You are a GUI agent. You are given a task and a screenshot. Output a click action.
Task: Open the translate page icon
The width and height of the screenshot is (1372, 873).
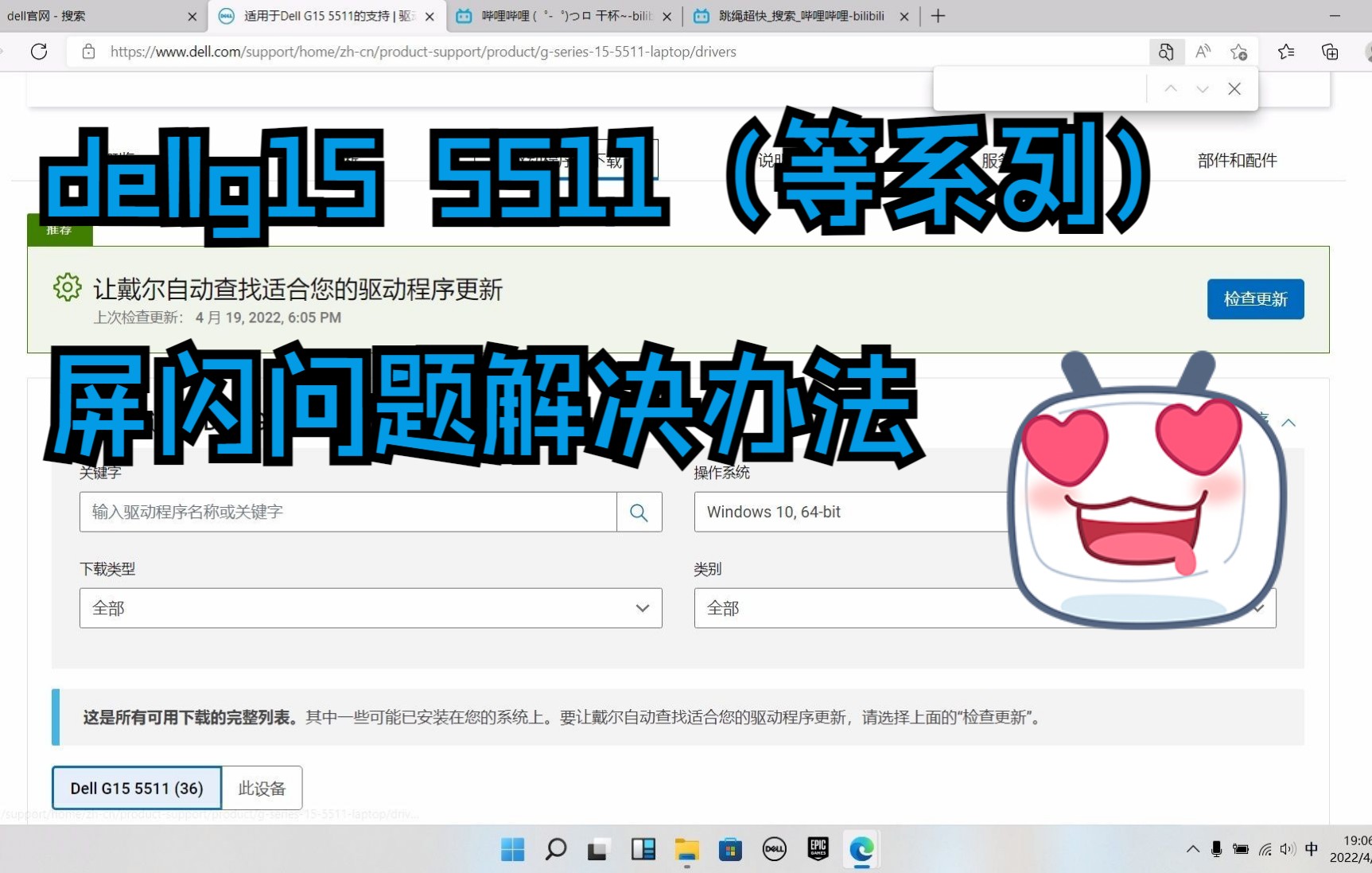1166,52
